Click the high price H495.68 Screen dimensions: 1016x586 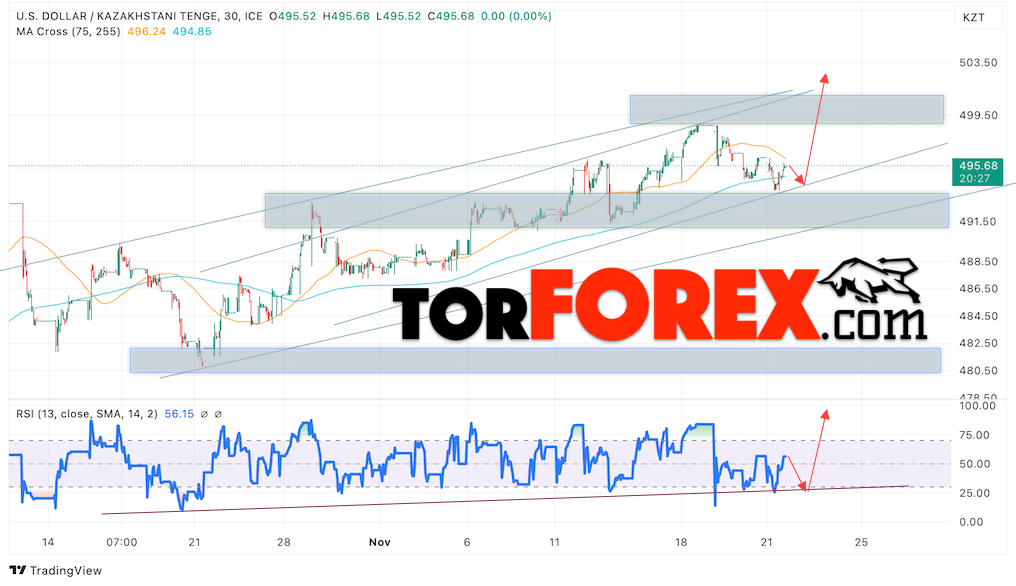pos(347,16)
